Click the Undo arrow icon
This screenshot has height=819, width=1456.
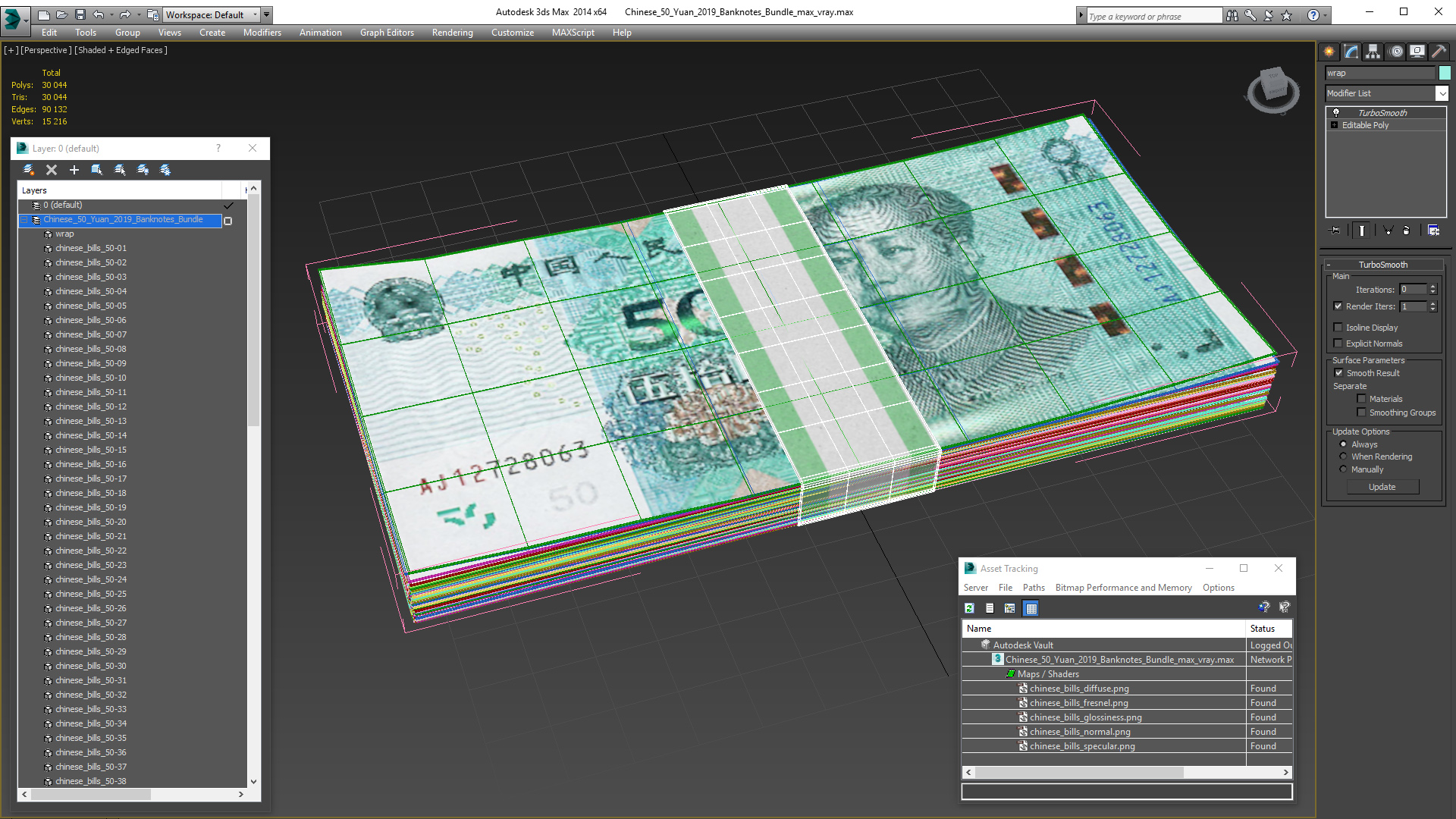[x=99, y=14]
